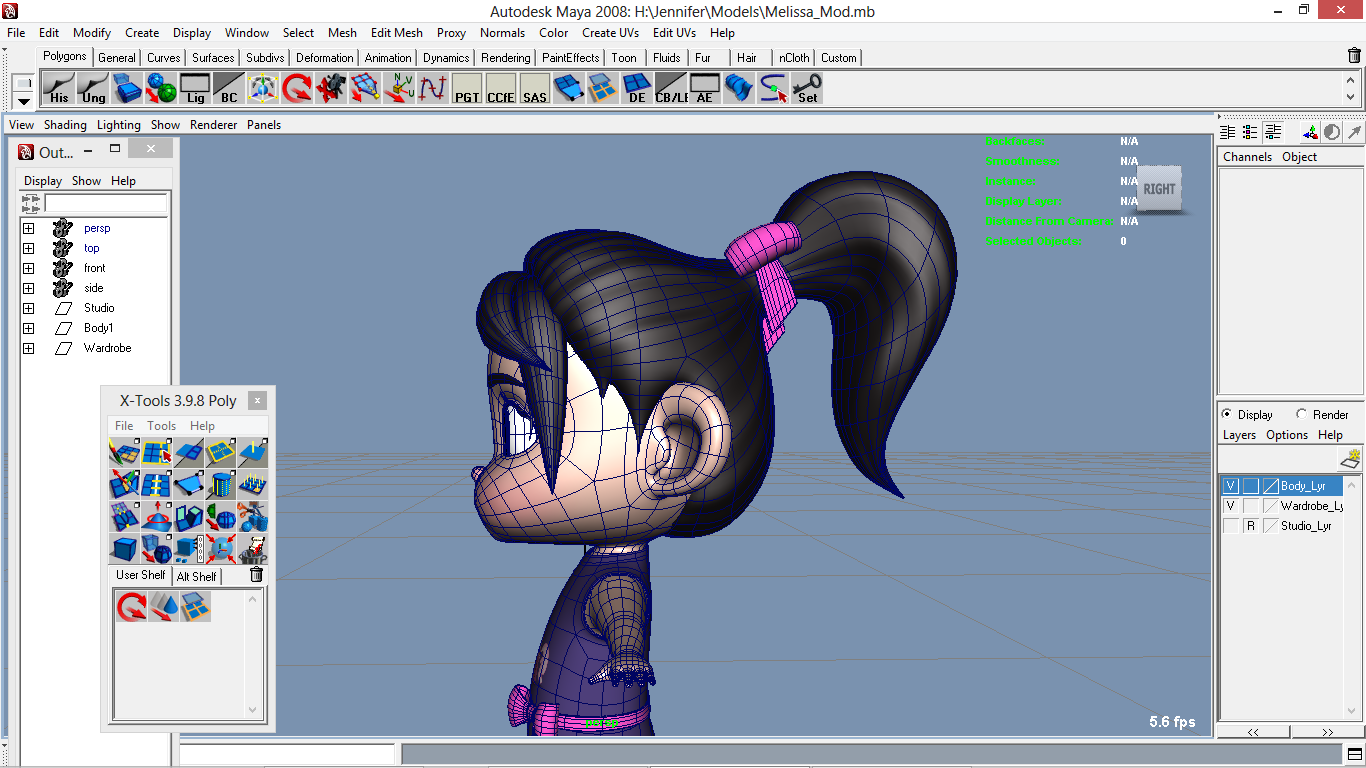Select X-Tools striped cylinder tool
Viewport: 1366px width, 768px height.
[x=220, y=485]
